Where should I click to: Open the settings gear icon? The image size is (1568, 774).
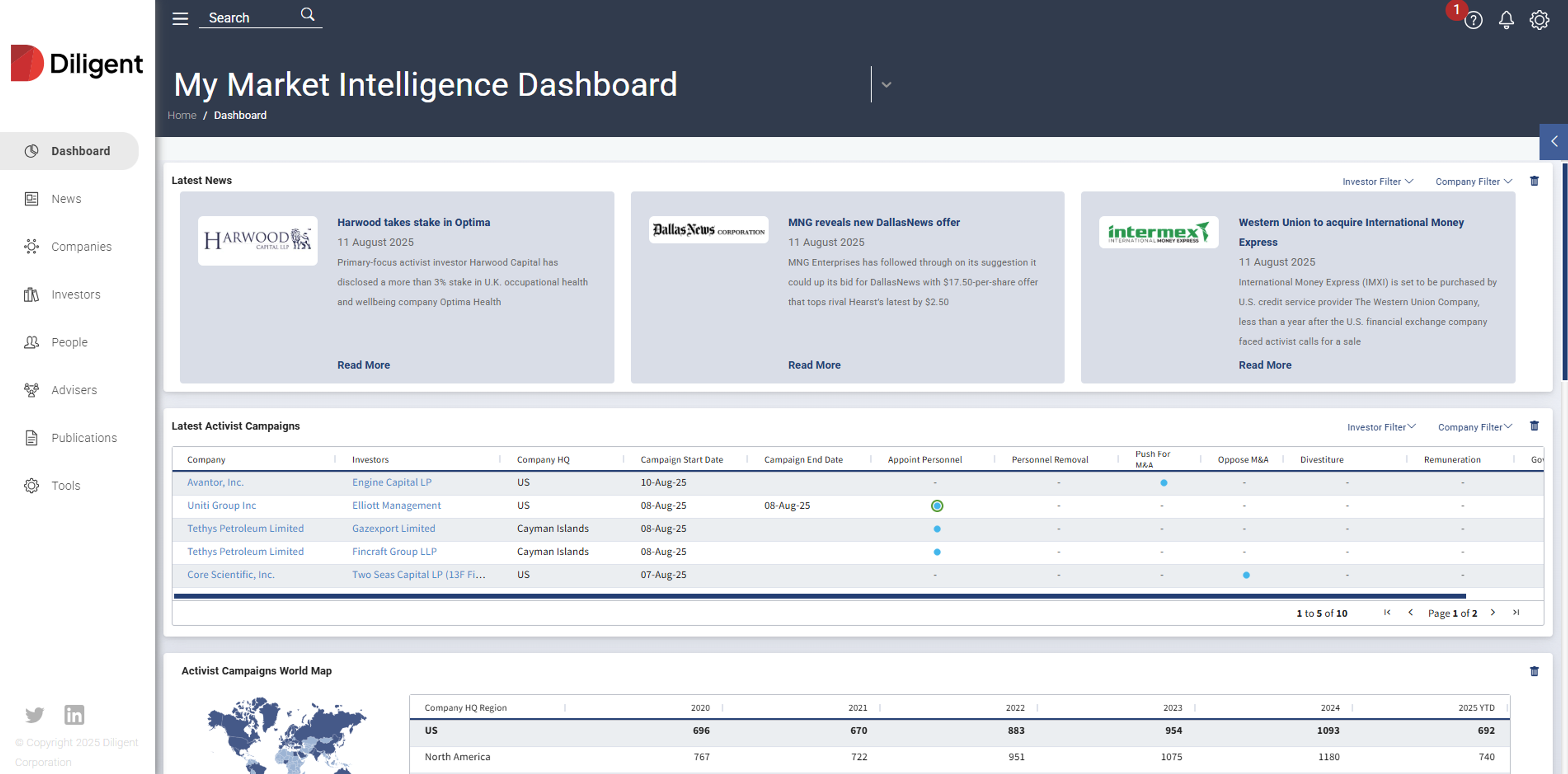pos(1539,20)
